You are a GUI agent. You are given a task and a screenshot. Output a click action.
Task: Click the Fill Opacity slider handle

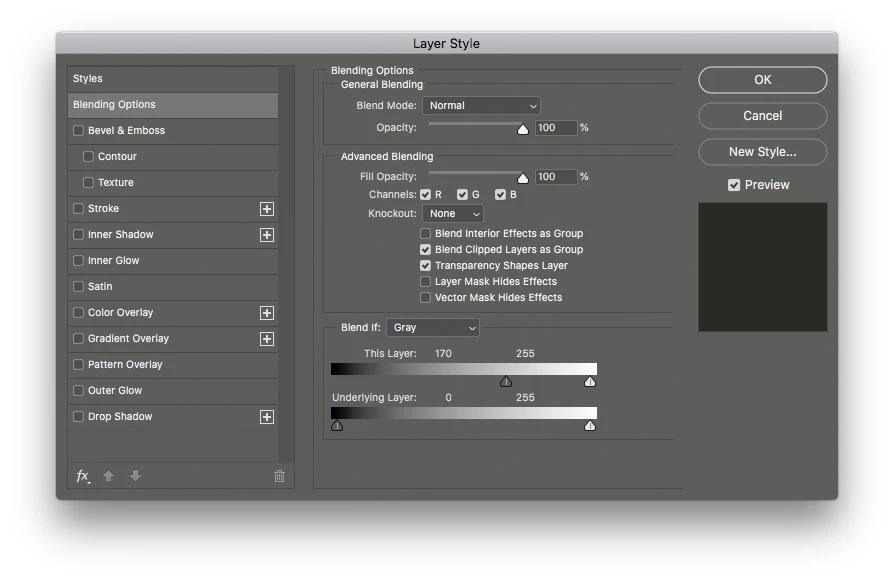[x=523, y=179]
